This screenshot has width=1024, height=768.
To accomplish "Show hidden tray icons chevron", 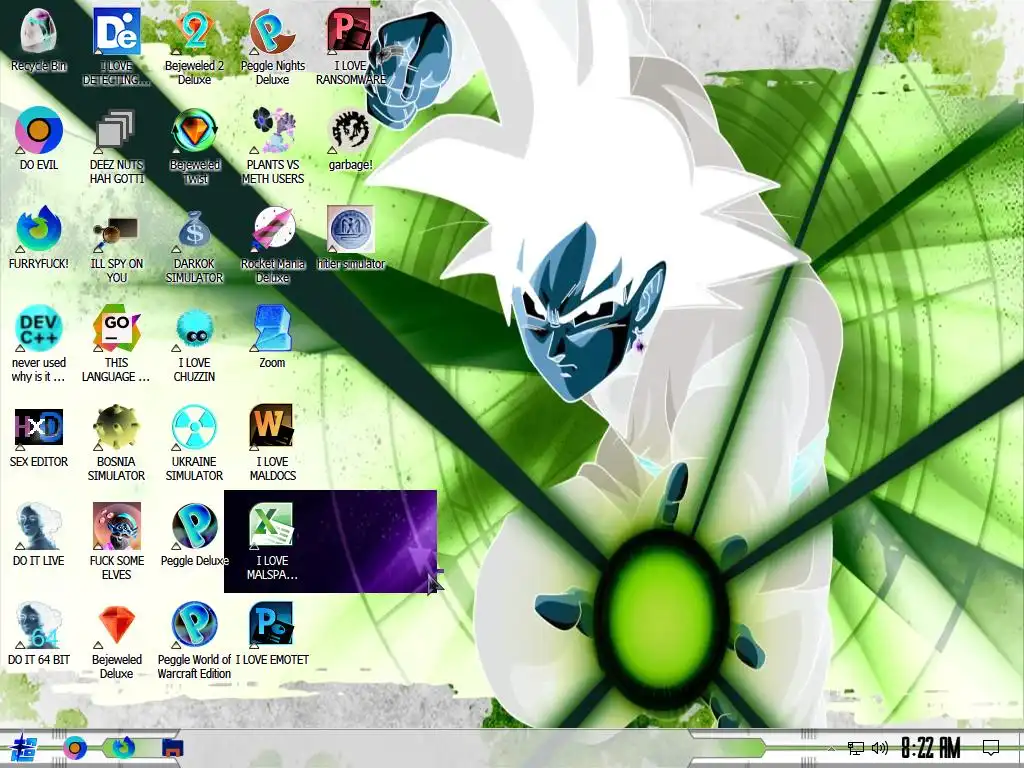I will click(830, 748).
